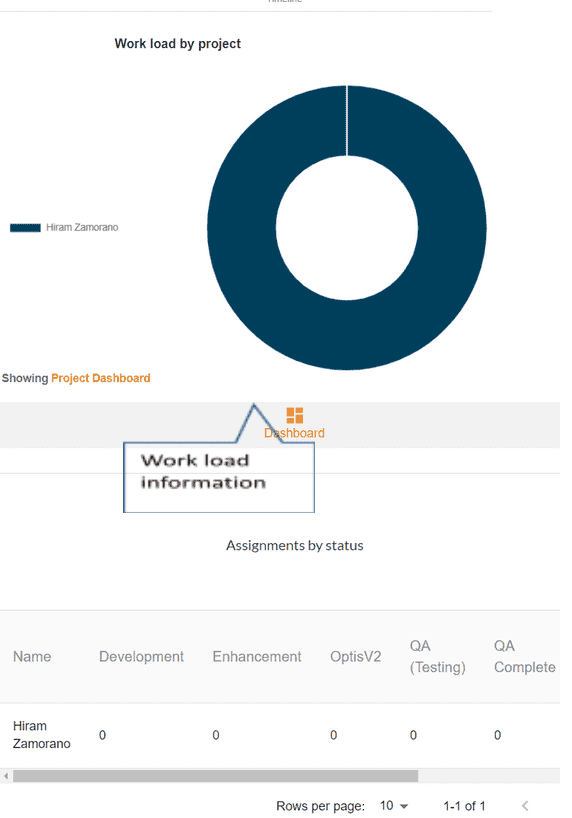Sort by the OptisV2 column header

[355, 657]
